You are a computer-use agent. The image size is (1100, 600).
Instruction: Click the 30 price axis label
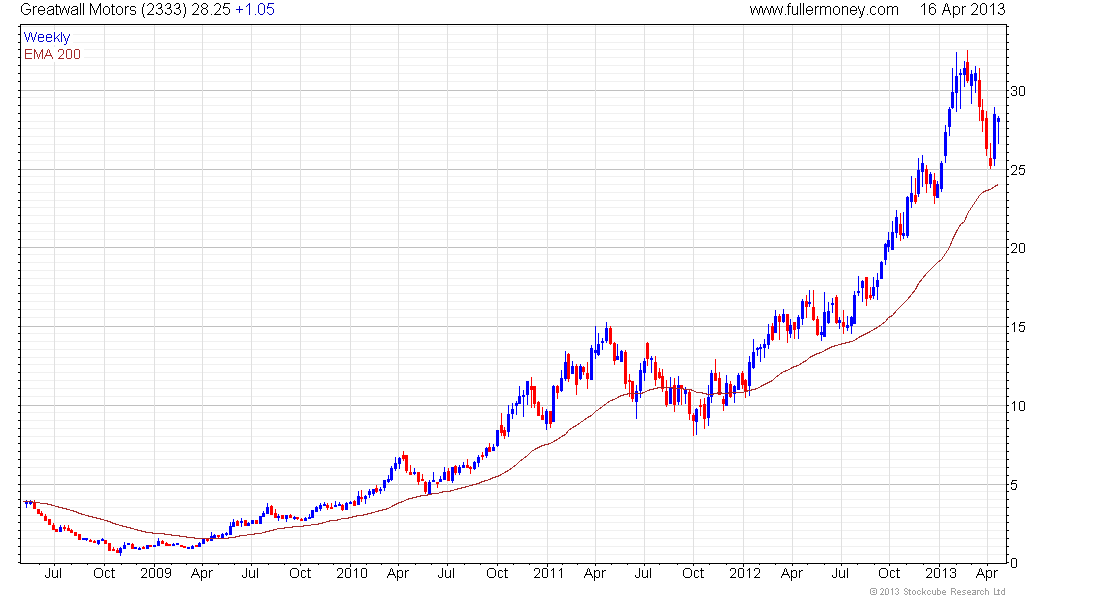pos(1018,91)
